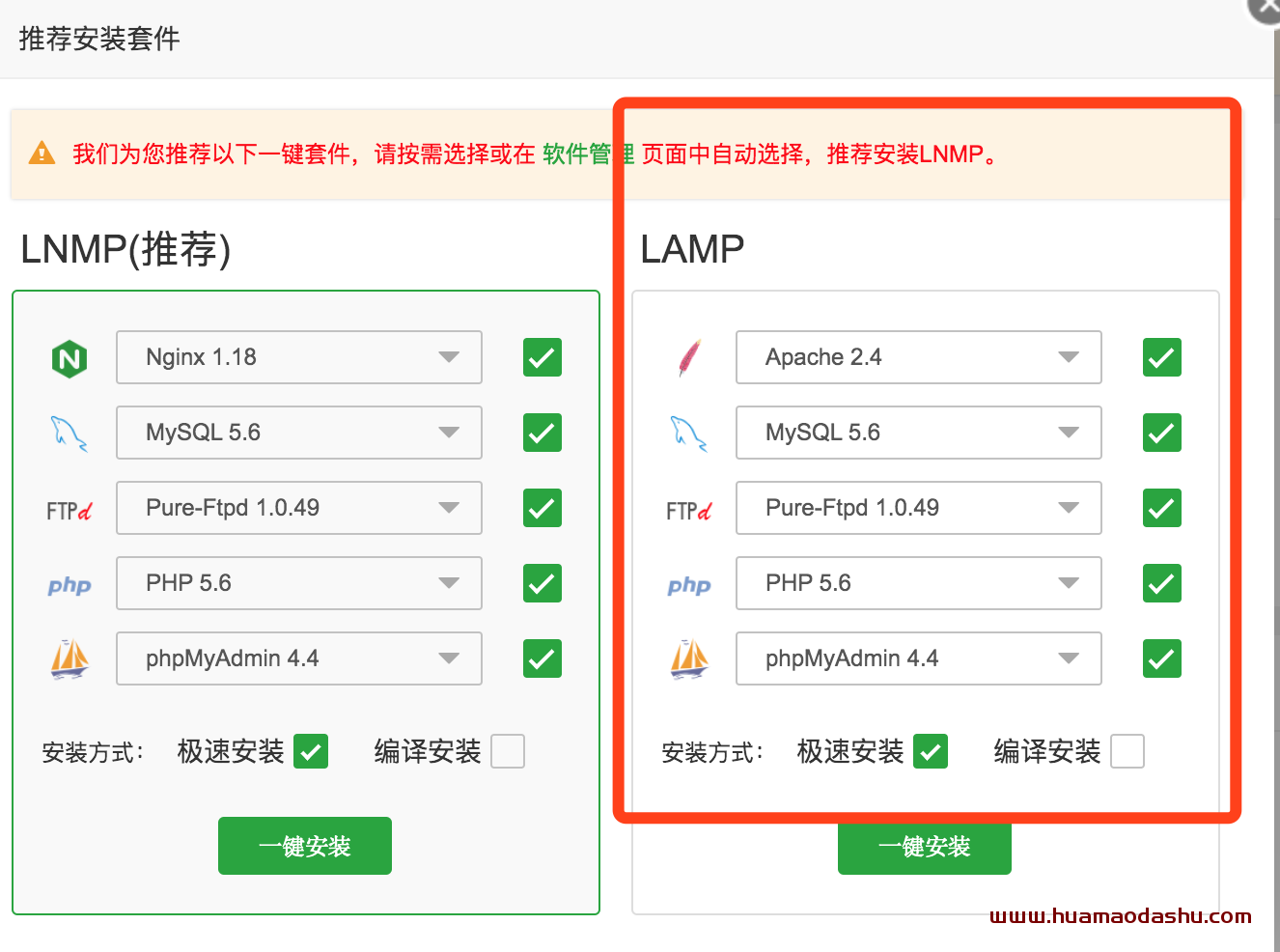Open the LNMP PHP 5.6 version dropdown
1280x952 pixels.
pyautogui.click(x=299, y=583)
